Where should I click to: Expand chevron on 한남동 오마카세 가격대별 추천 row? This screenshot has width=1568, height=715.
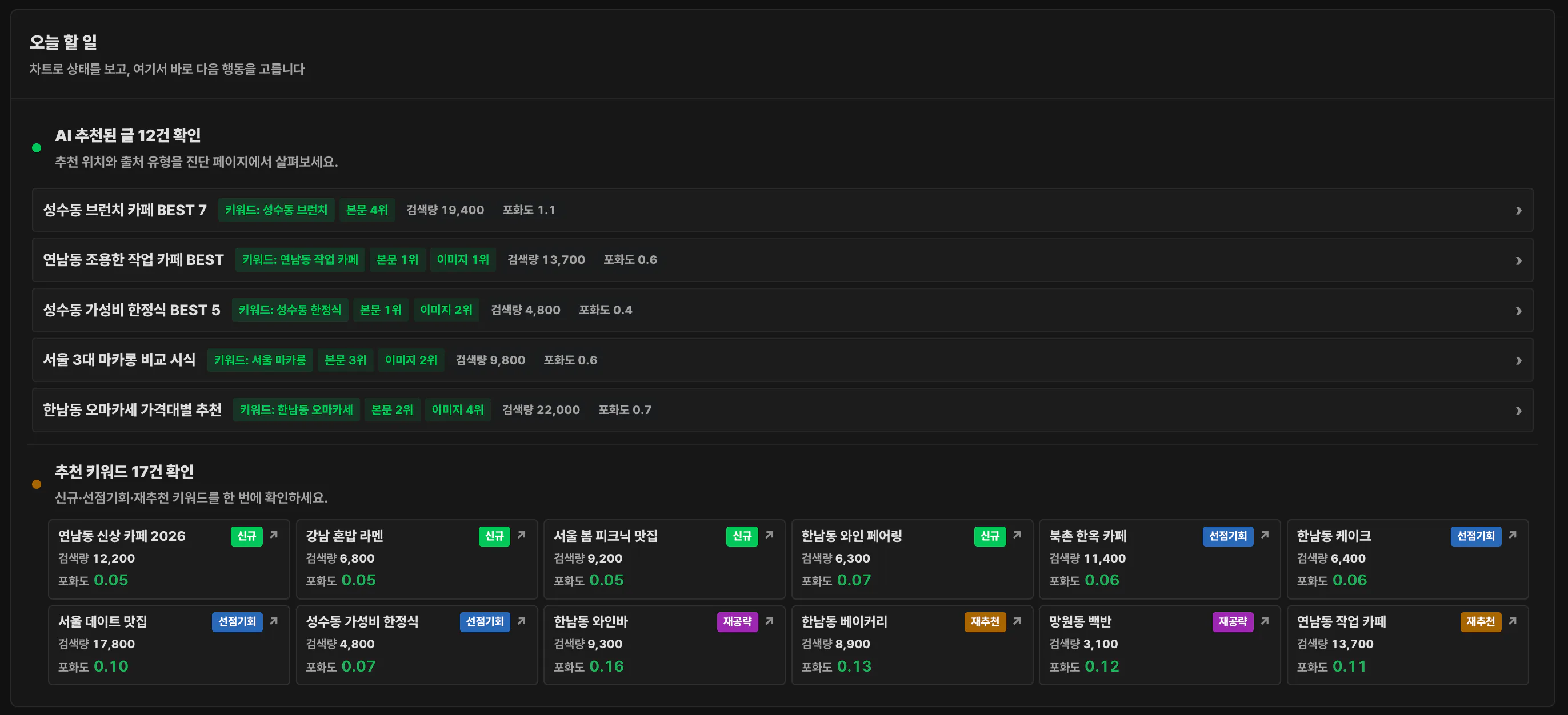click(1519, 411)
